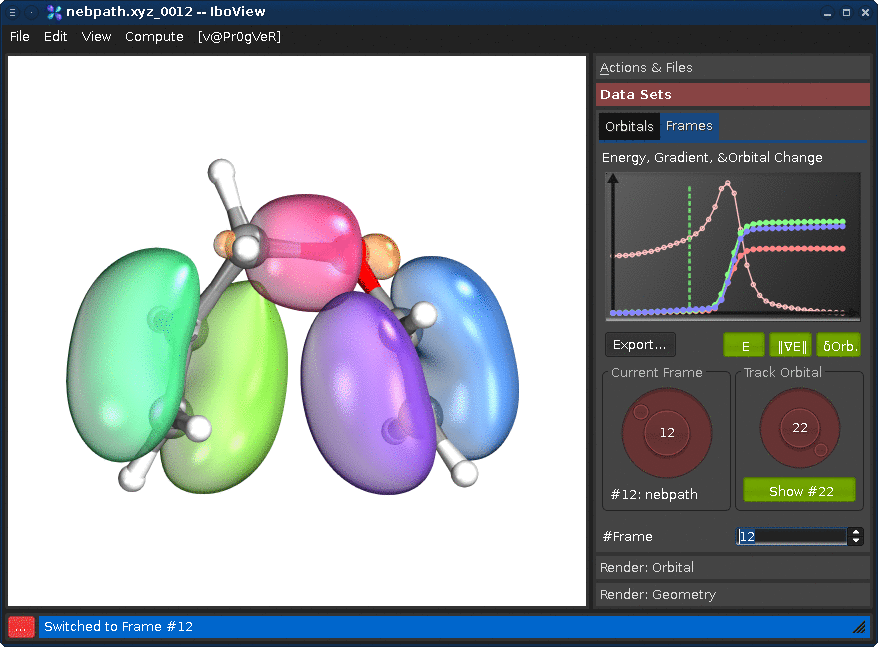This screenshot has width=878, height=647.
Task: Click the Show #22 button
Action: pyautogui.click(x=800, y=491)
